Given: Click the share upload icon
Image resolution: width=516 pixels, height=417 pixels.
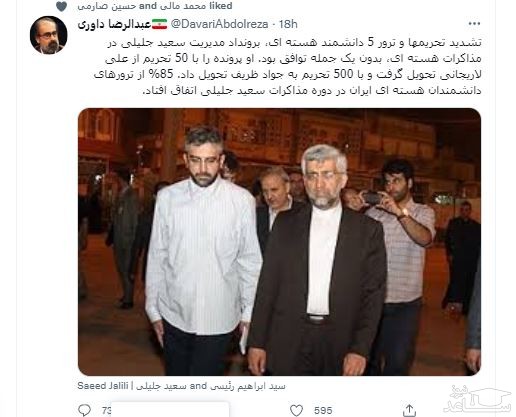Looking at the screenshot, I should (x=410, y=410).
